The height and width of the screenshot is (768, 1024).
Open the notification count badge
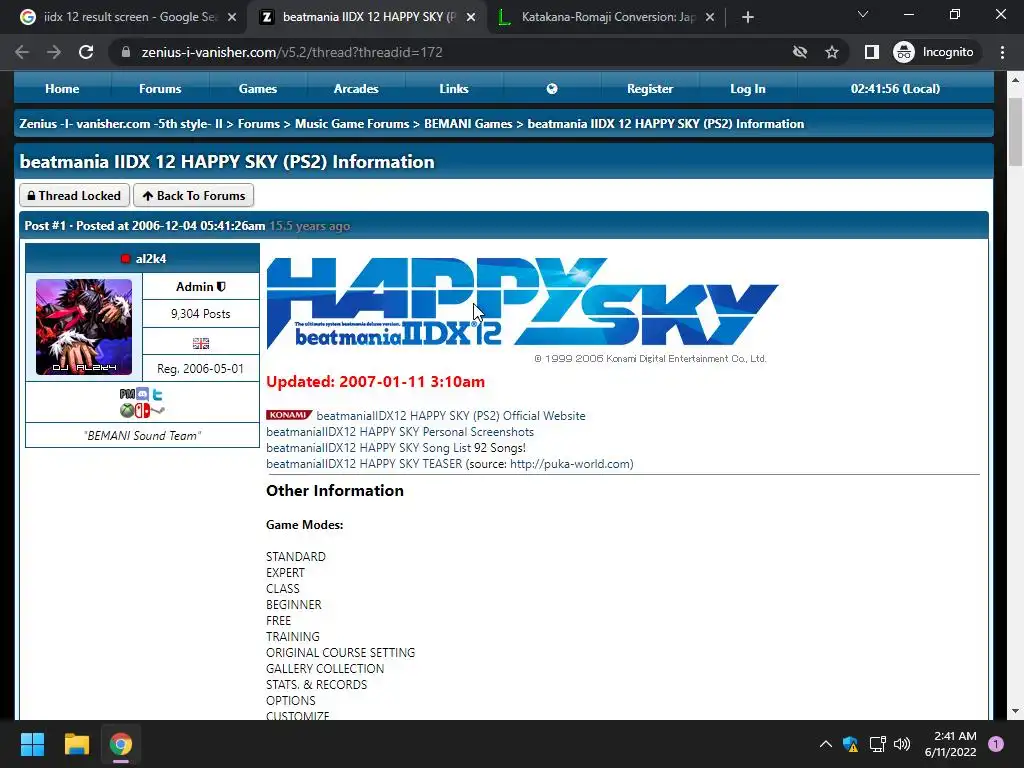click(x=996, y=744)
